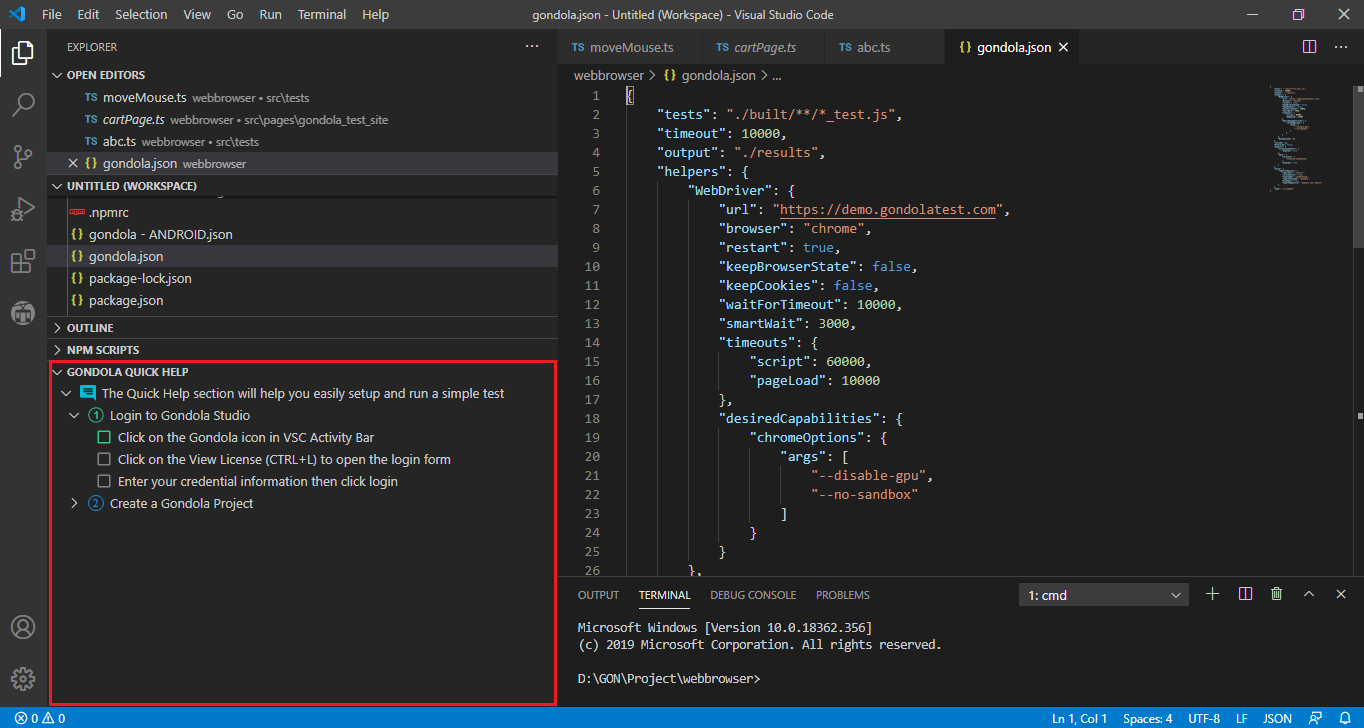
Task: Open the Terminal menu in menu bar
Action: coord(322,15)
